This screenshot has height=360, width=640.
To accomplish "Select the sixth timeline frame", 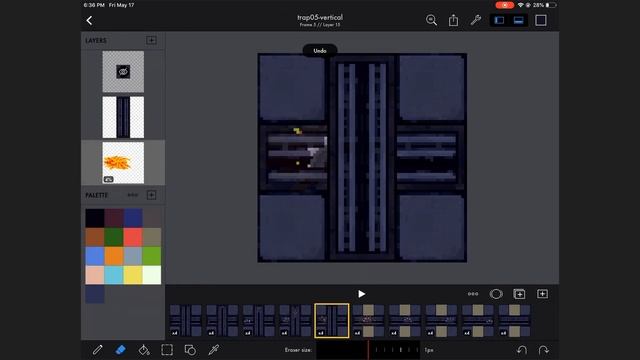I will 368,320.
